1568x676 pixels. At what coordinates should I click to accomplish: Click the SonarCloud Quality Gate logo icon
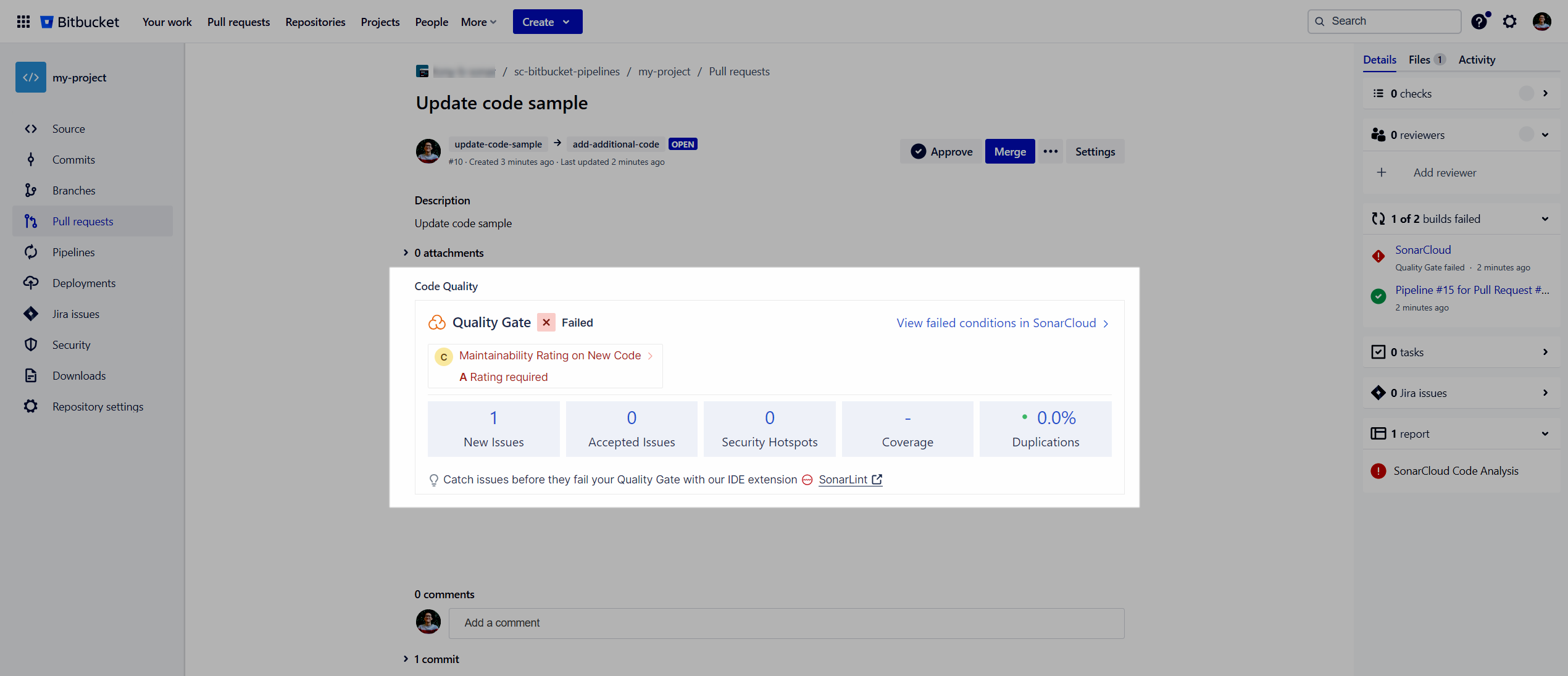click(x=437, y=322)
